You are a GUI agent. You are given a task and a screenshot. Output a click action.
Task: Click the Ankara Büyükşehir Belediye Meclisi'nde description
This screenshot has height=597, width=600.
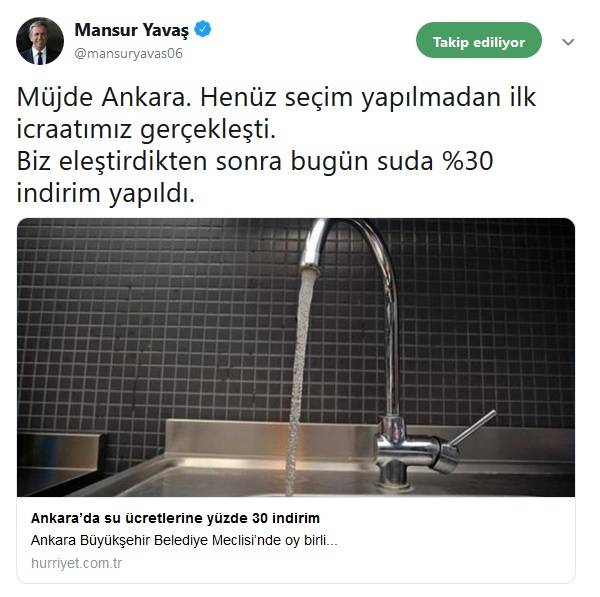click(x=184, y=540)
